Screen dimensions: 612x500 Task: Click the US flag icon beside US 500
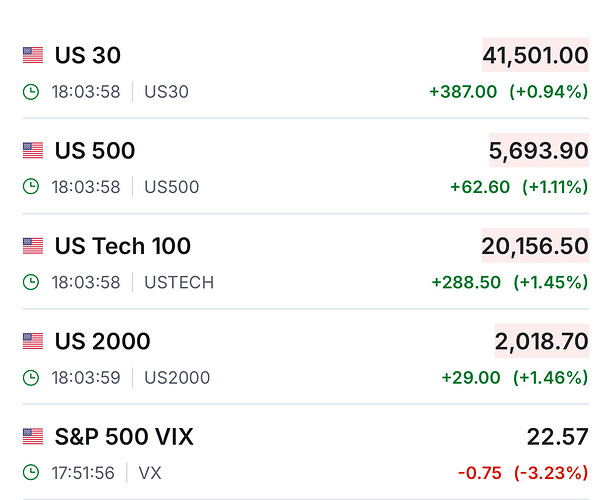(x=33, y=151)
